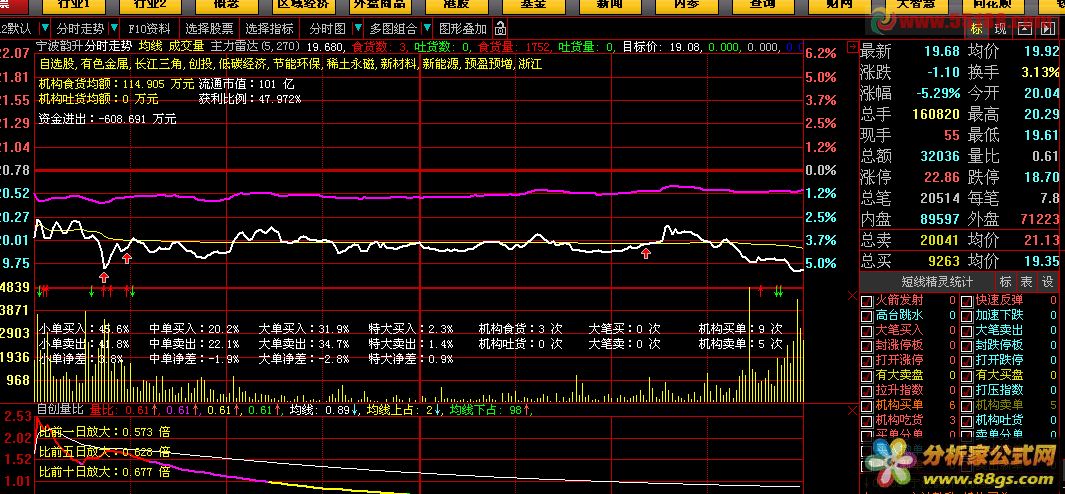The image size is (1065, 494).
Task: Click the 成交量 indicator label
Action: (x=186, y=47)
